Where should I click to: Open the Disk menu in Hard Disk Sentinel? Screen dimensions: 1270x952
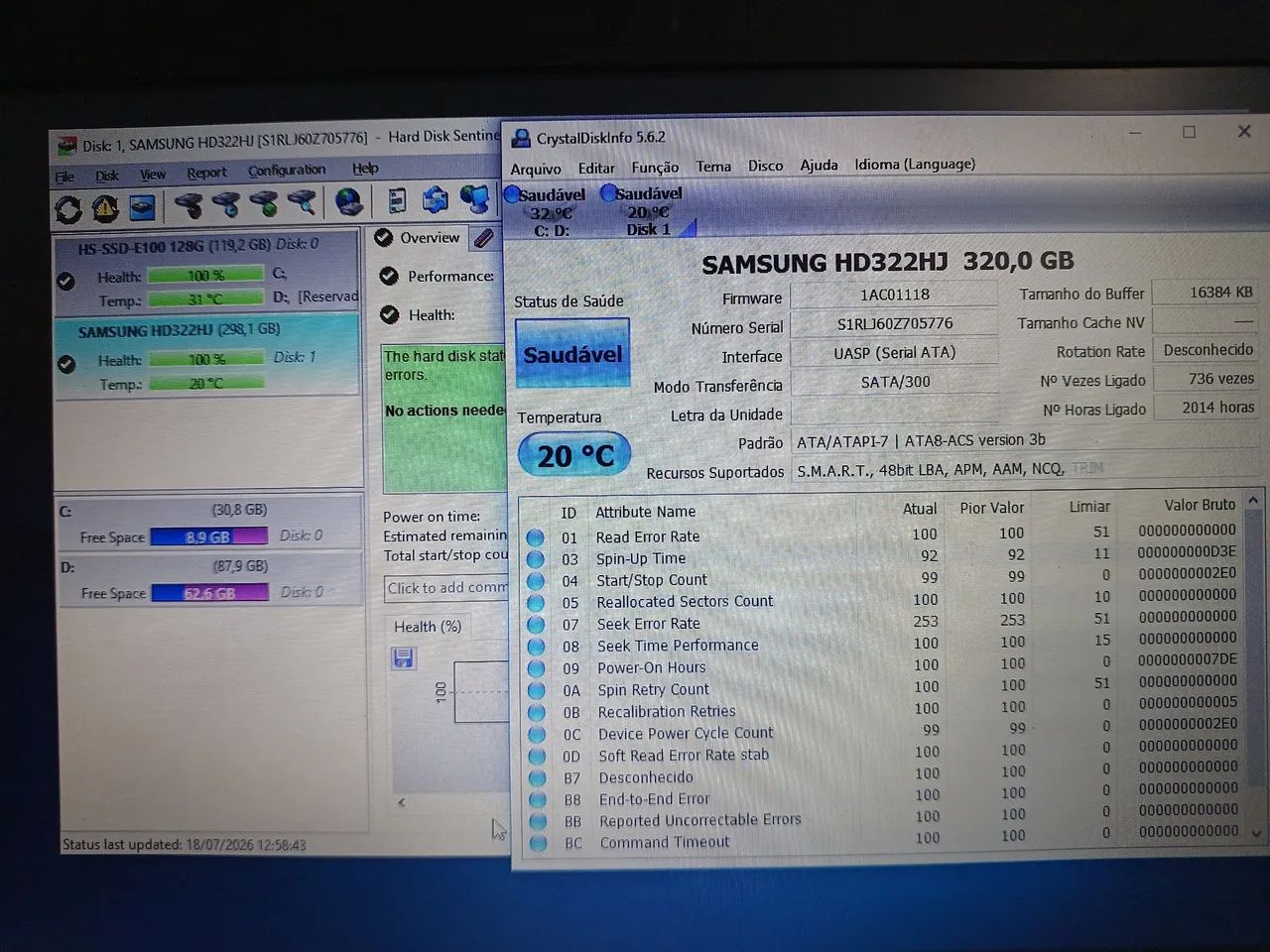click(x=107, y=176)
